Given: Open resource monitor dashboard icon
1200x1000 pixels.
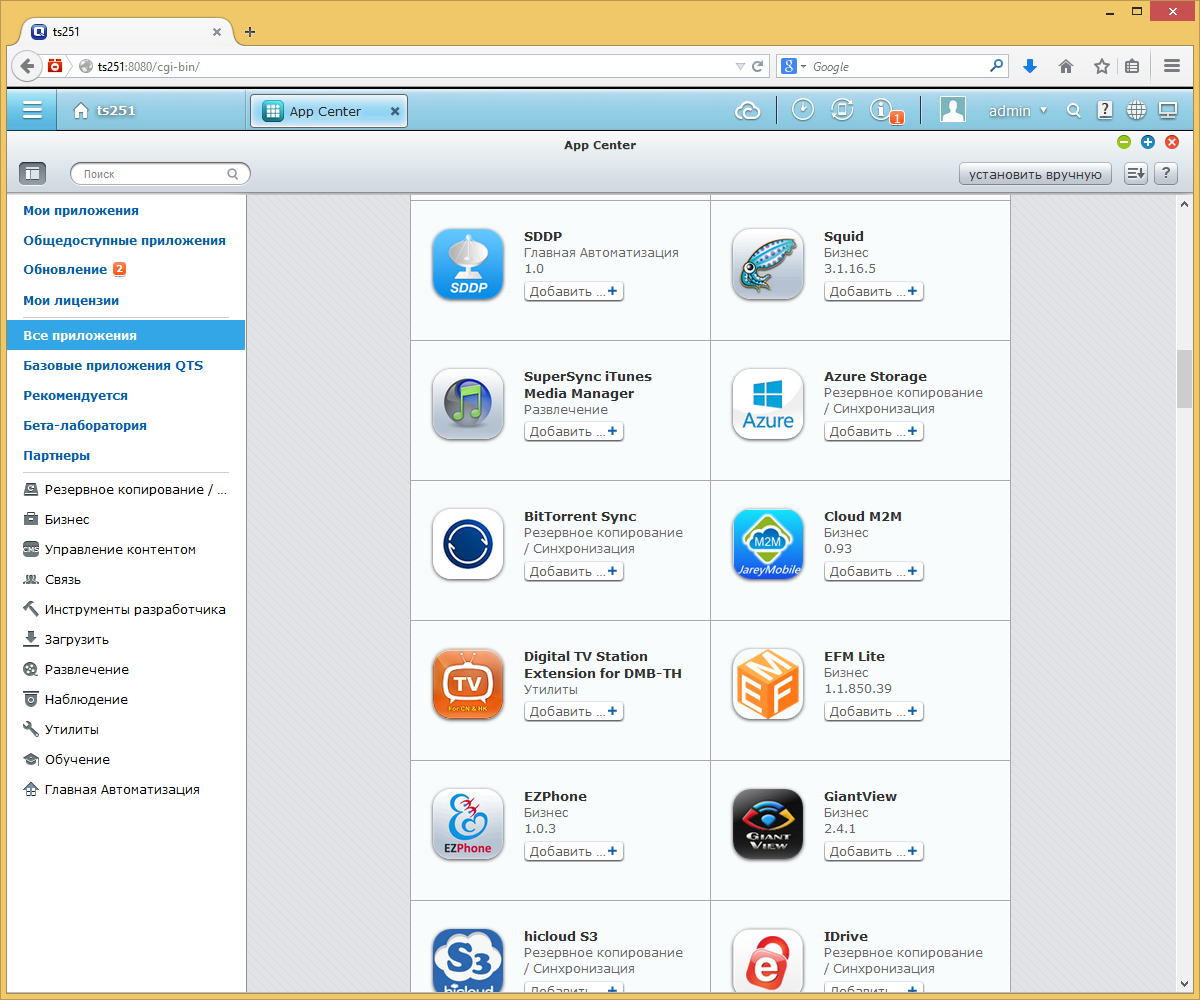Looking at the screenshot, I should pos(1167,110).
